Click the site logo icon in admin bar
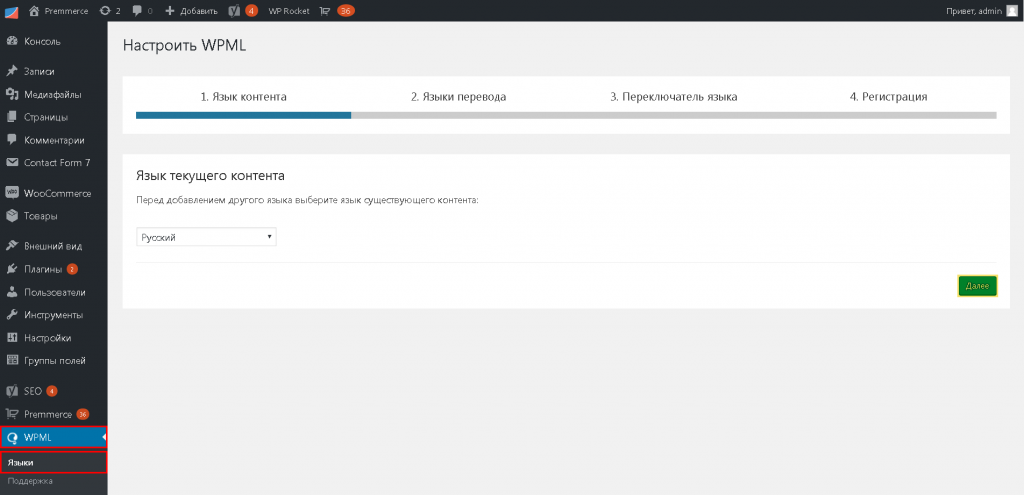 (x=12, y=11)
